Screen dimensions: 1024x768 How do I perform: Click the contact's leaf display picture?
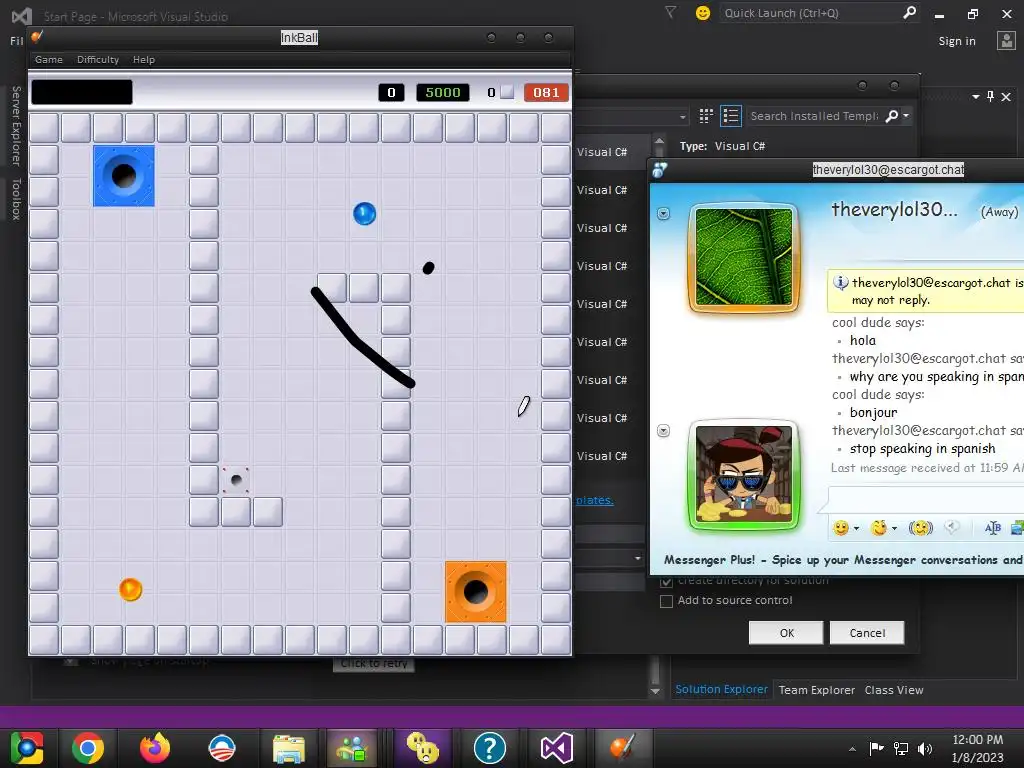click(x=744, y=257)
